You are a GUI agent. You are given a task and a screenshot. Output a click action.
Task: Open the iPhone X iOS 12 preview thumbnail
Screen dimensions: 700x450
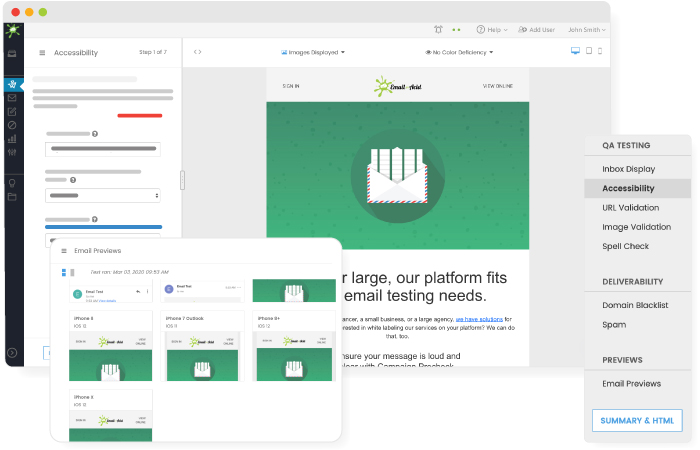111,416
